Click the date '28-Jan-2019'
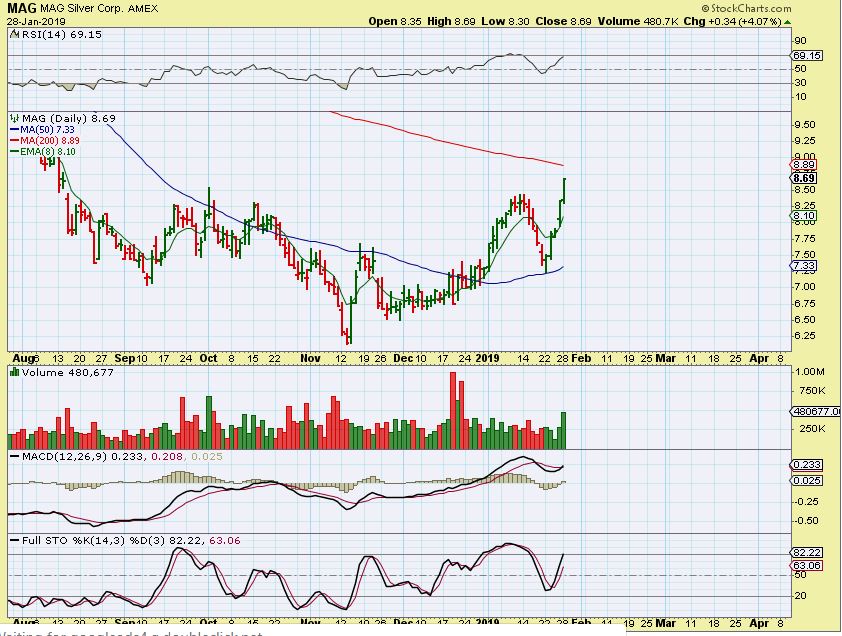Screen dimensions: 842x636 pyautogui.click(x=36, y=22)
